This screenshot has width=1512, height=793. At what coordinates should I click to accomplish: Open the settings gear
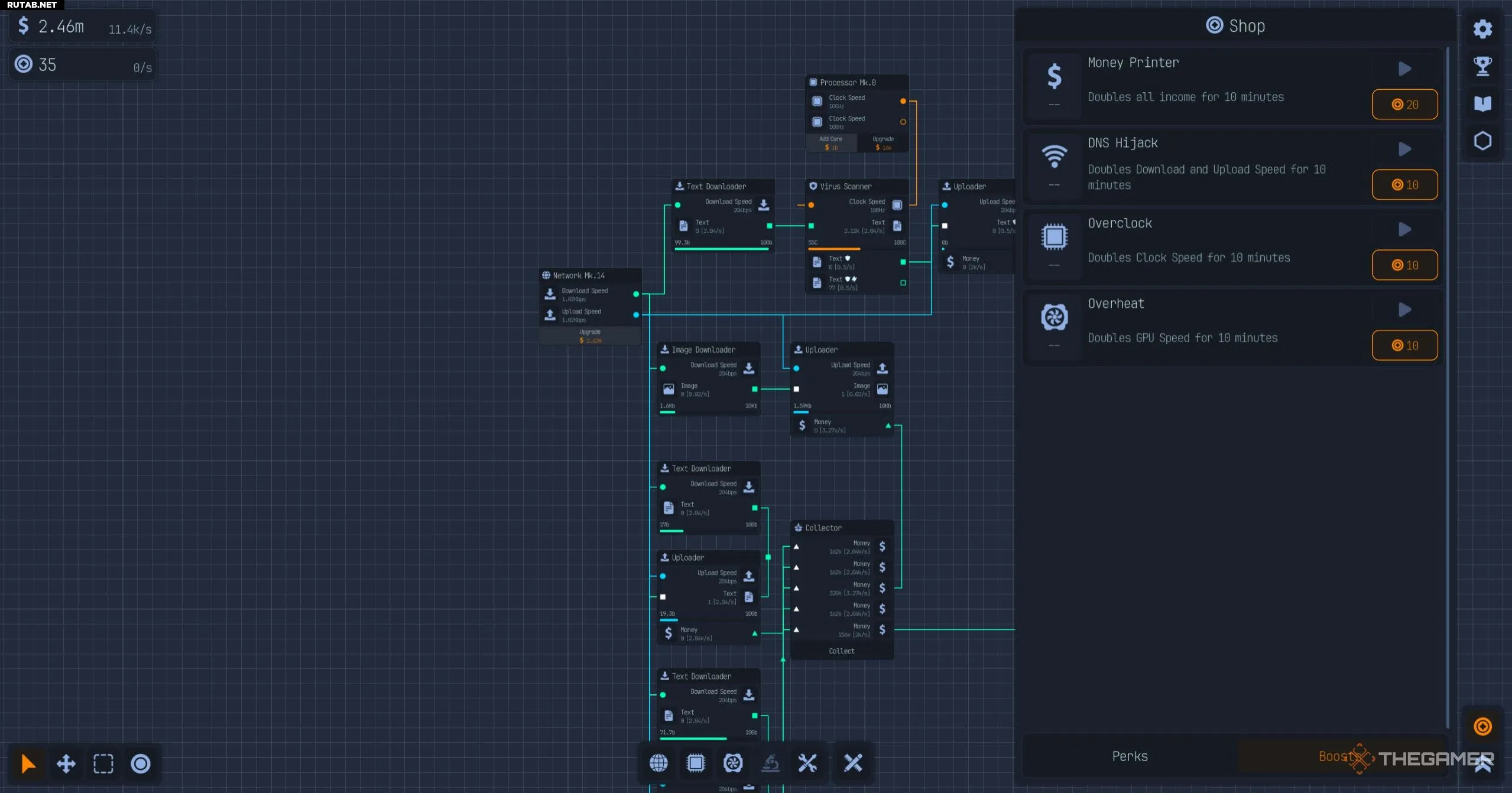[1482, 29]
